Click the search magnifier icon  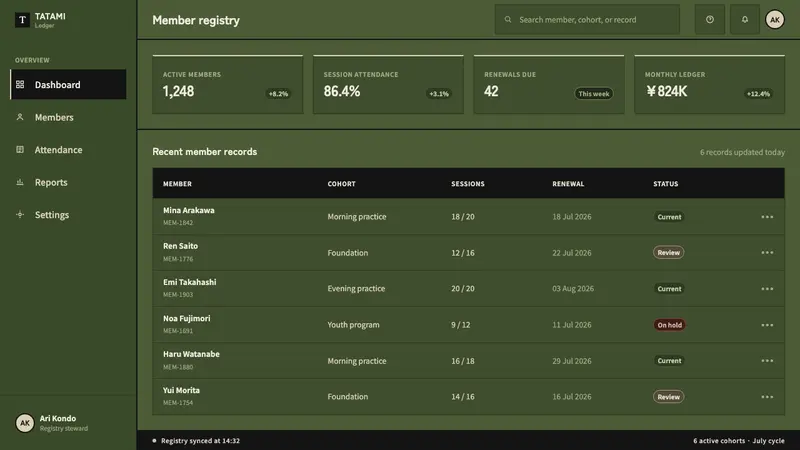(x=508, y=19)
